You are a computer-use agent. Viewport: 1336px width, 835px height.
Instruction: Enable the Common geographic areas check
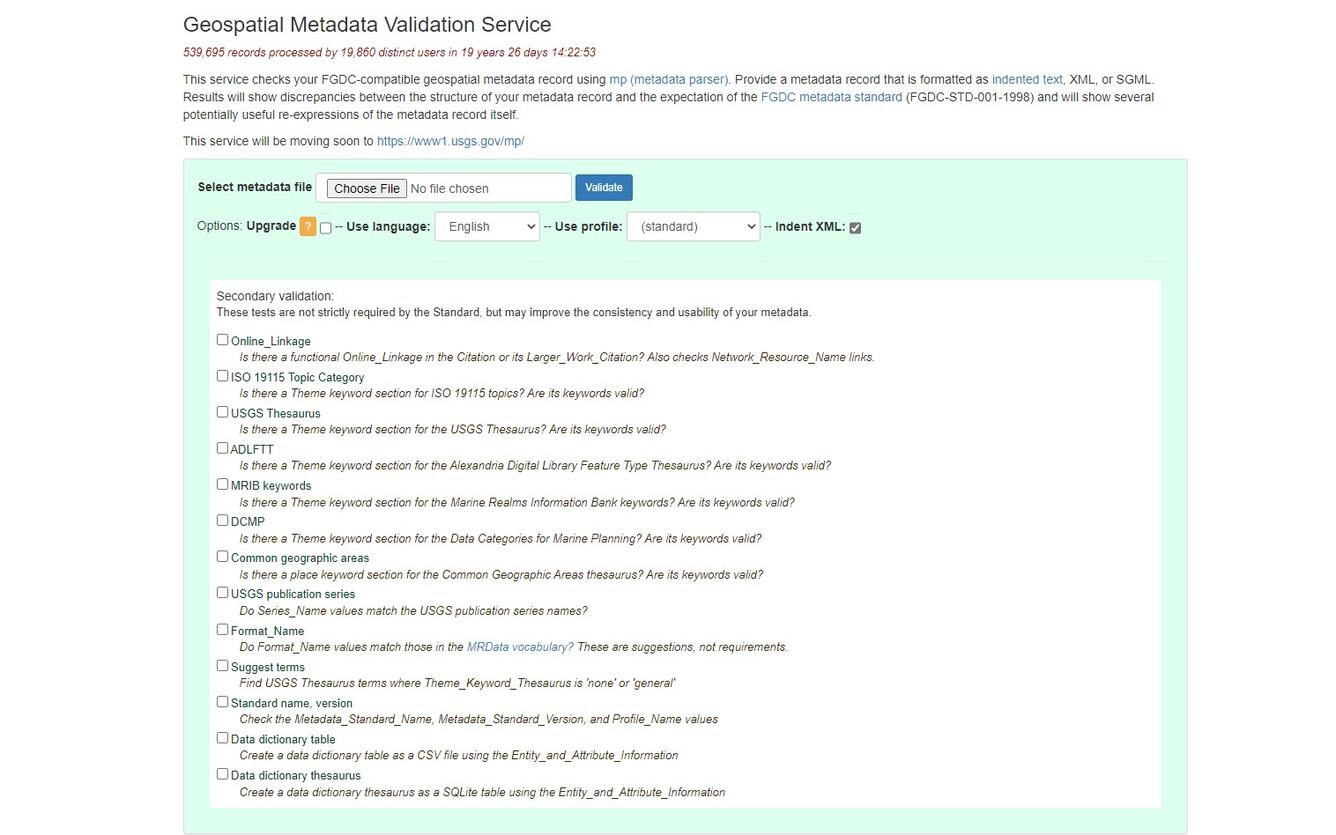tap(222, 555)
